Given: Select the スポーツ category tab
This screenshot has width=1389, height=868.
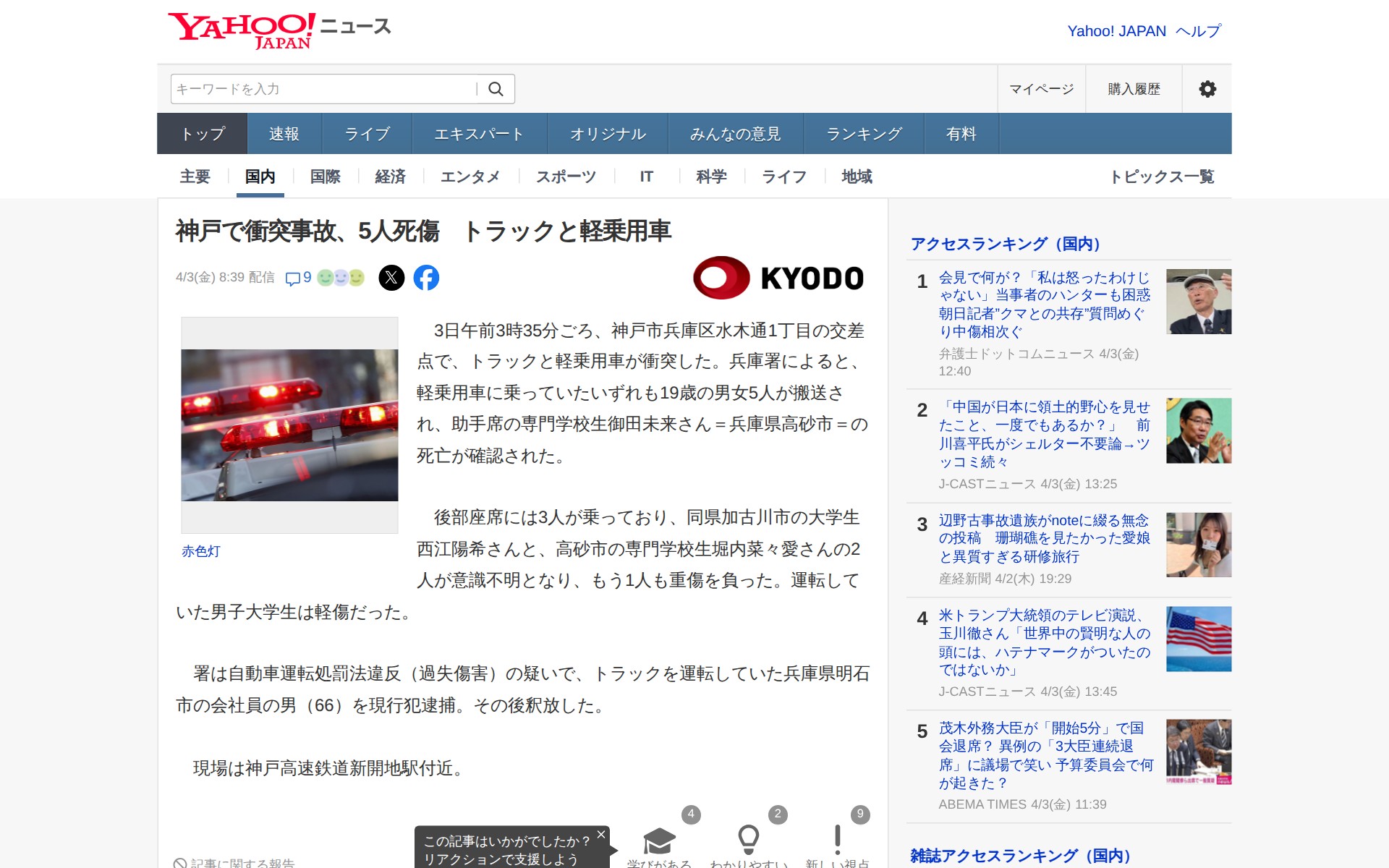Looking at the screenshot, I should point(566,176).
